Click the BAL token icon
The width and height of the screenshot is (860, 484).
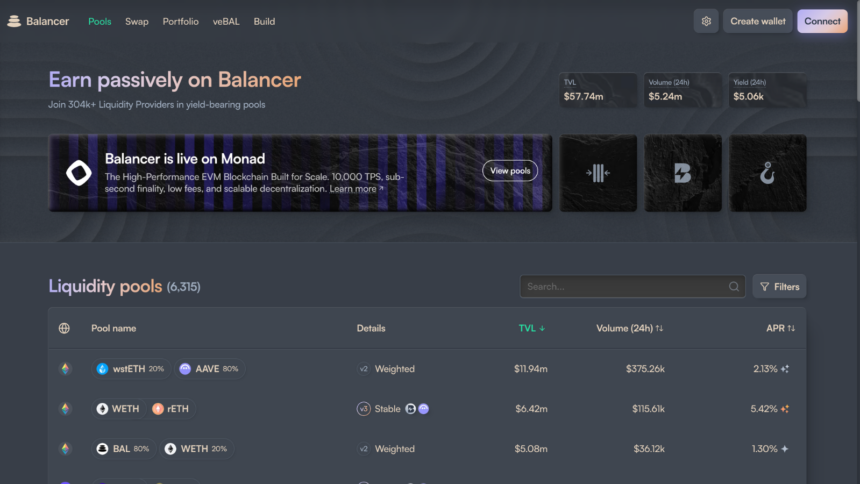[x=103, y=449]
